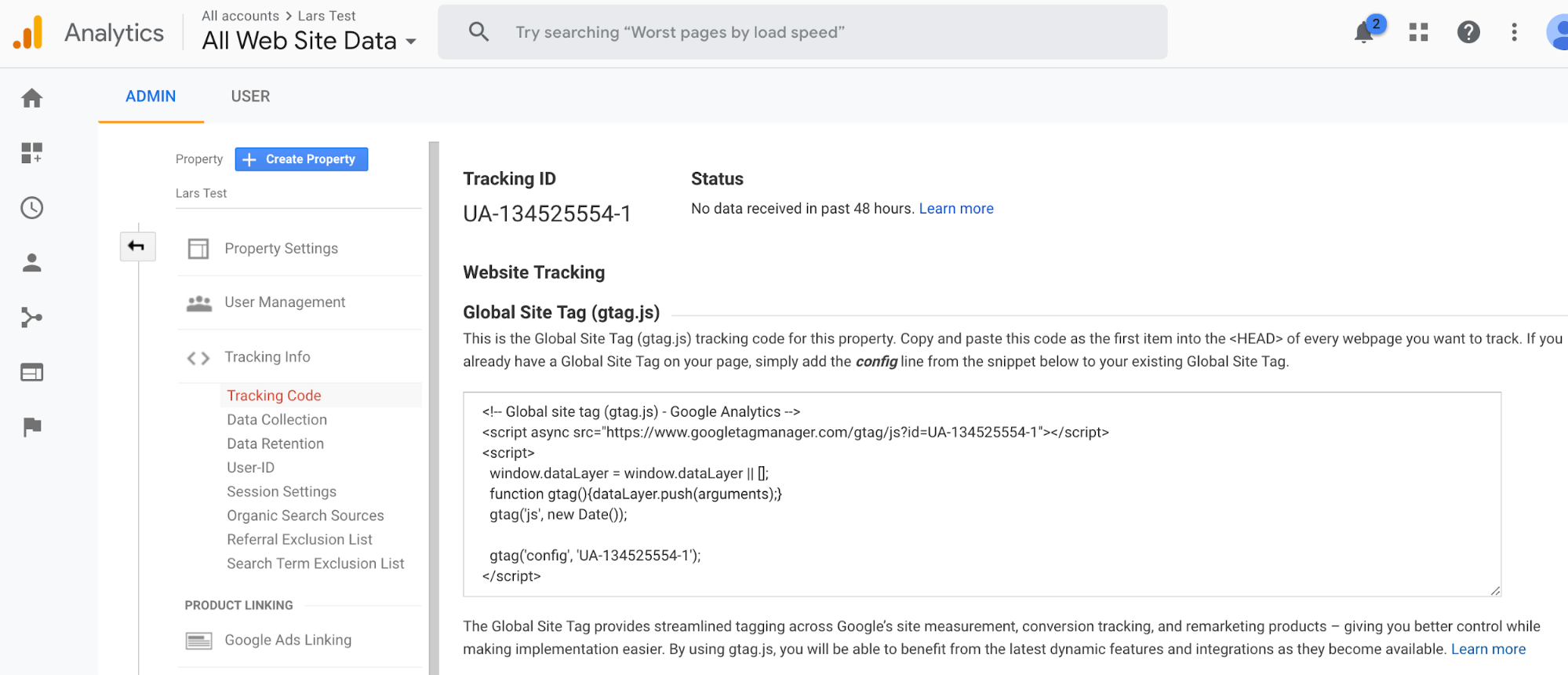The image size is (1568, 675).
Task: Open the Audience reports person icon
Action: tap(31, 263)
